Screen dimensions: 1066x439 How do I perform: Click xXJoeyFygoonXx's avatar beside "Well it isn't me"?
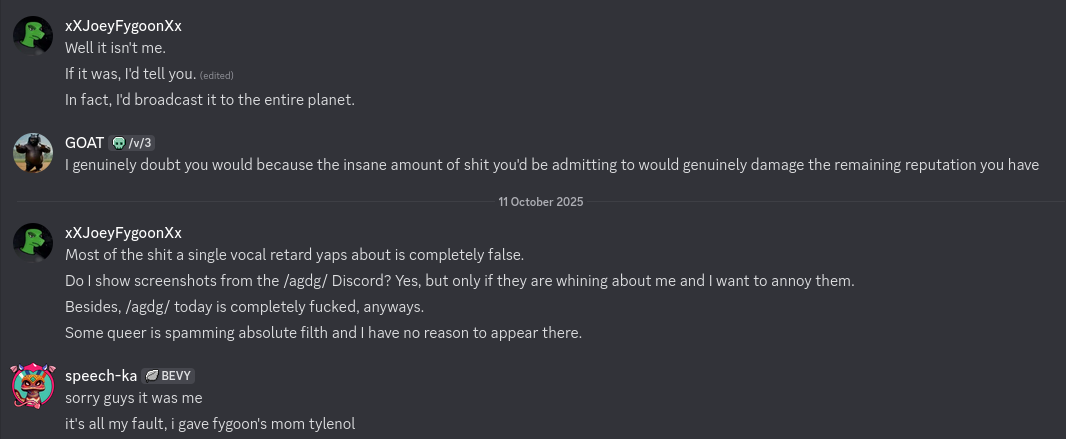point(33,36)
